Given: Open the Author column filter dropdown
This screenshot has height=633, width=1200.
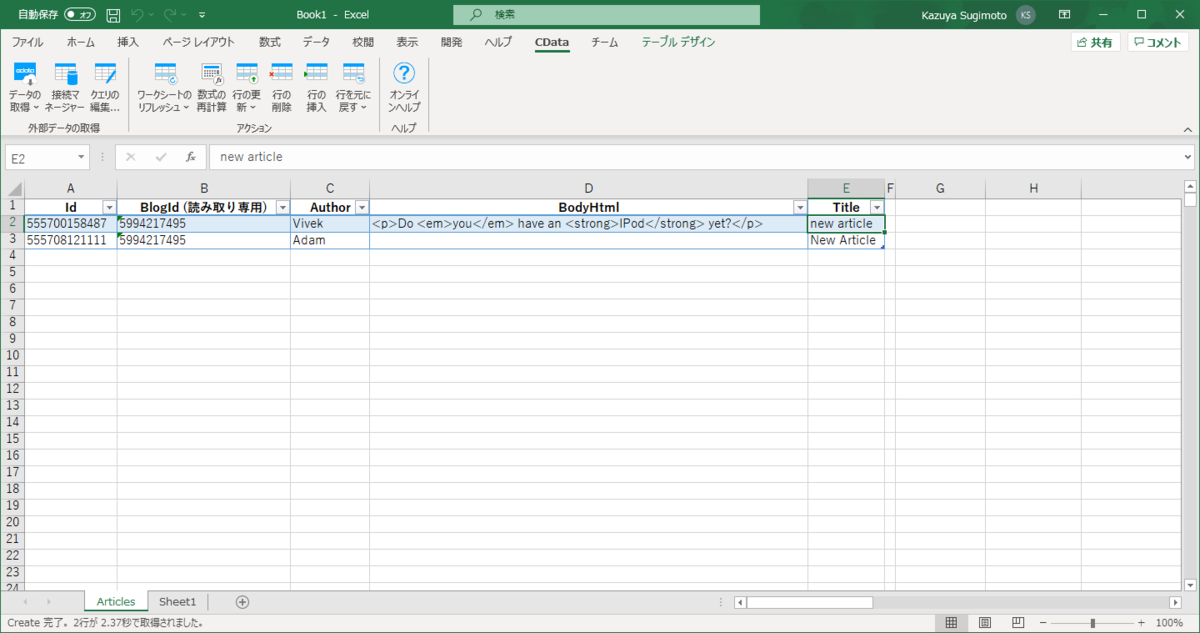Looking at the screenshot, I should [361, 207].
